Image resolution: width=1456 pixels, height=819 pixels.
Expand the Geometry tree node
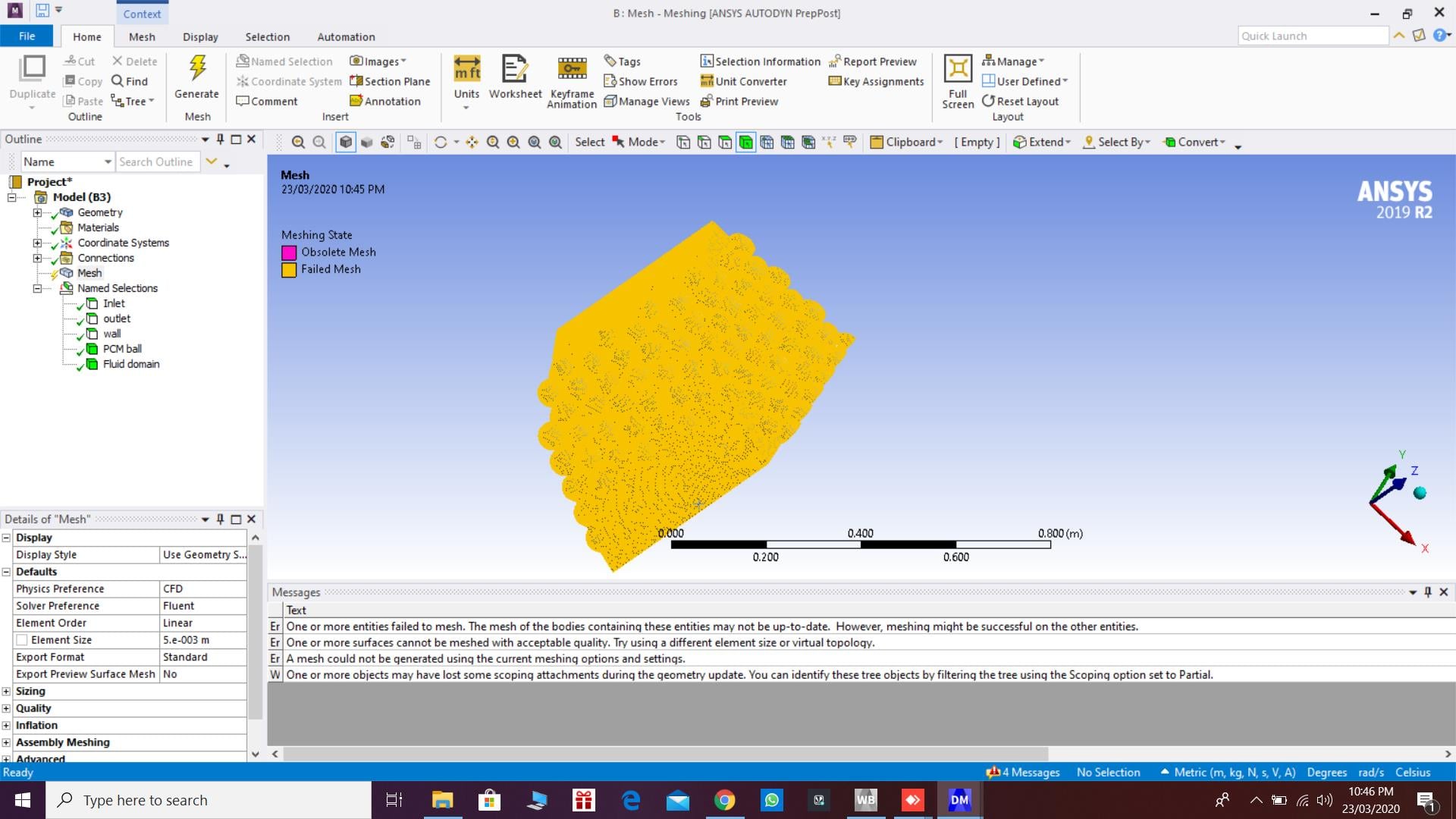tap(37, 212)
